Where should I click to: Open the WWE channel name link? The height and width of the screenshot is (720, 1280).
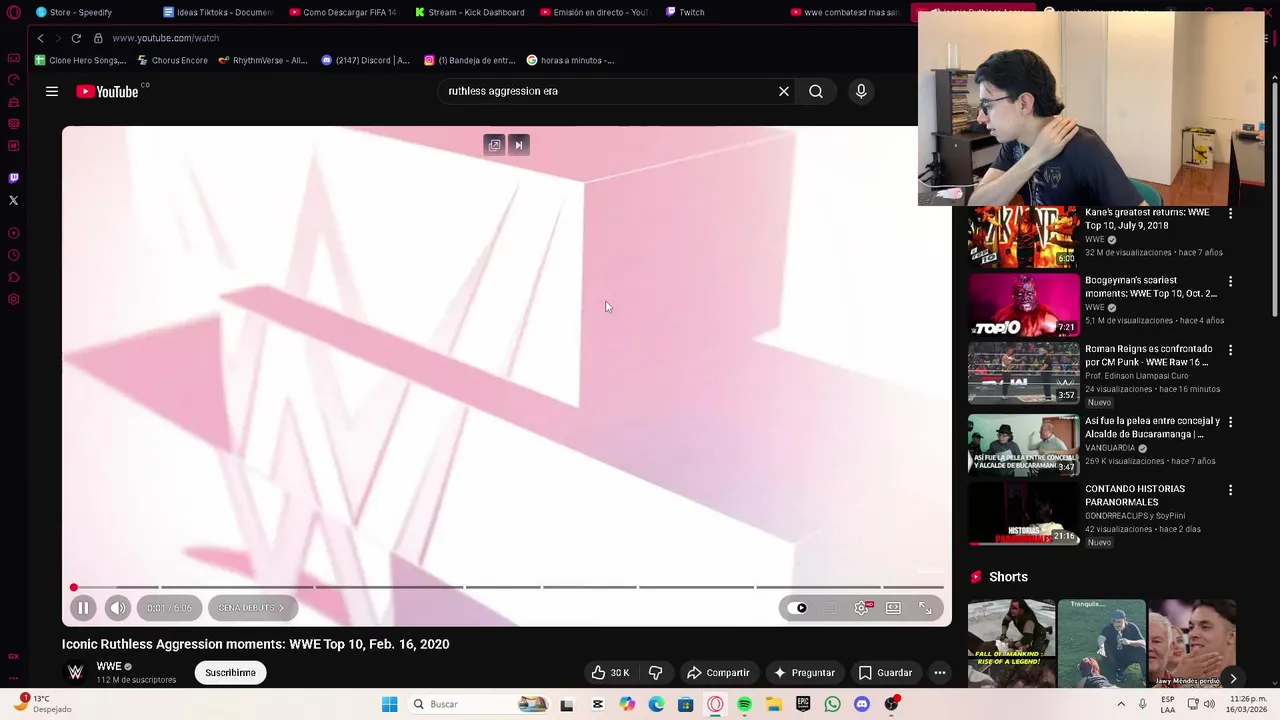(109, 666)
